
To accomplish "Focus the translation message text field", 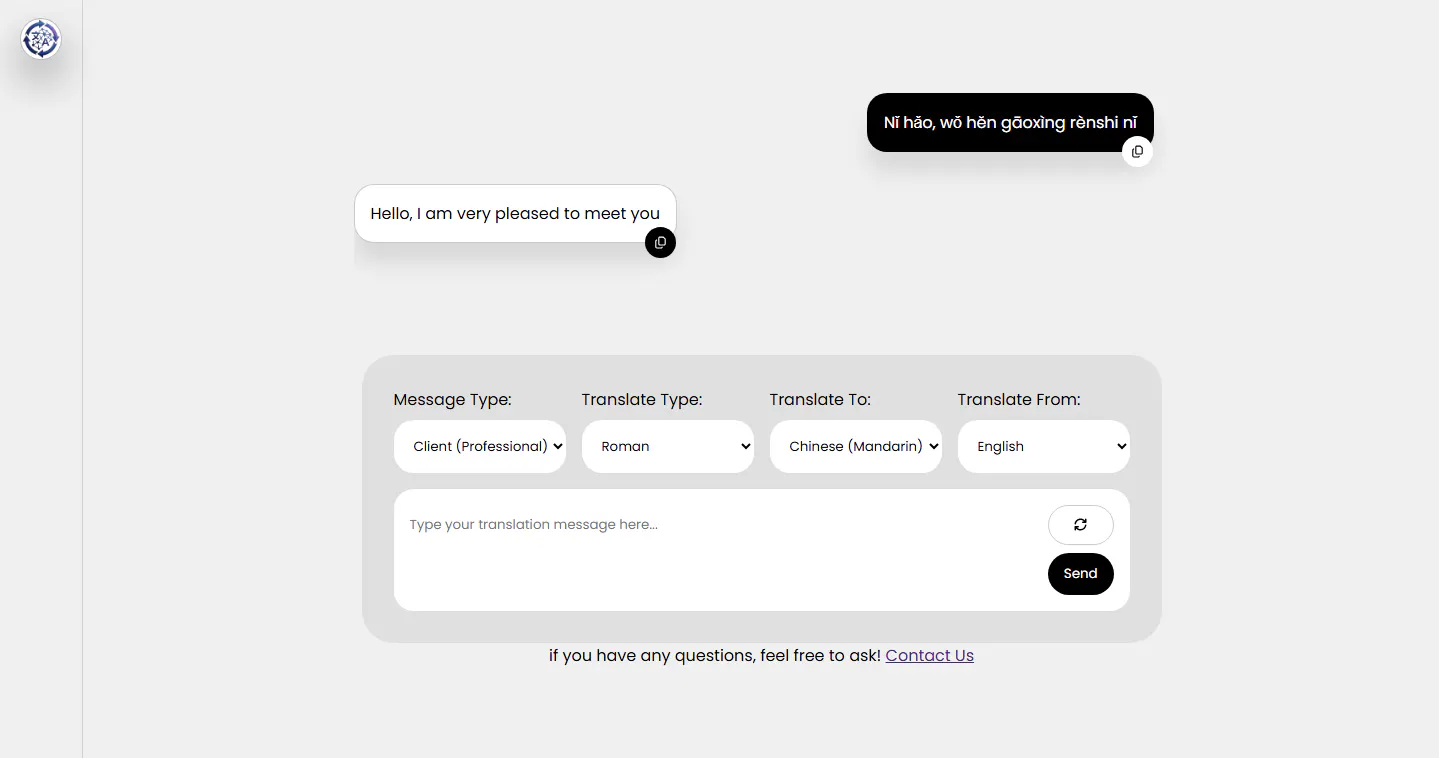I will tap(720, 550).
